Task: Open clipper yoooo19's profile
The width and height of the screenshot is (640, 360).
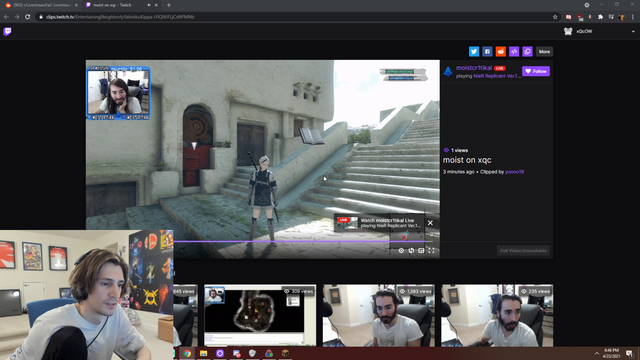Action: point(514,172)
